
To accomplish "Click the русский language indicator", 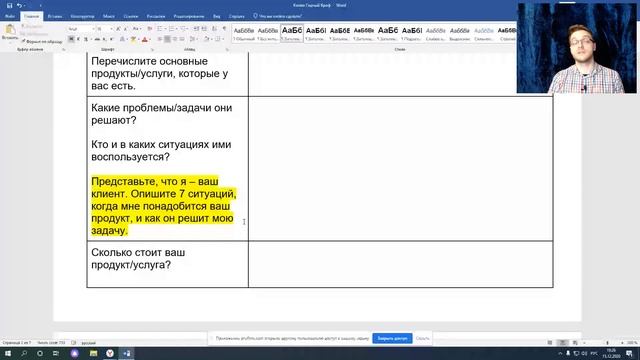I will [x=88, y=343].
